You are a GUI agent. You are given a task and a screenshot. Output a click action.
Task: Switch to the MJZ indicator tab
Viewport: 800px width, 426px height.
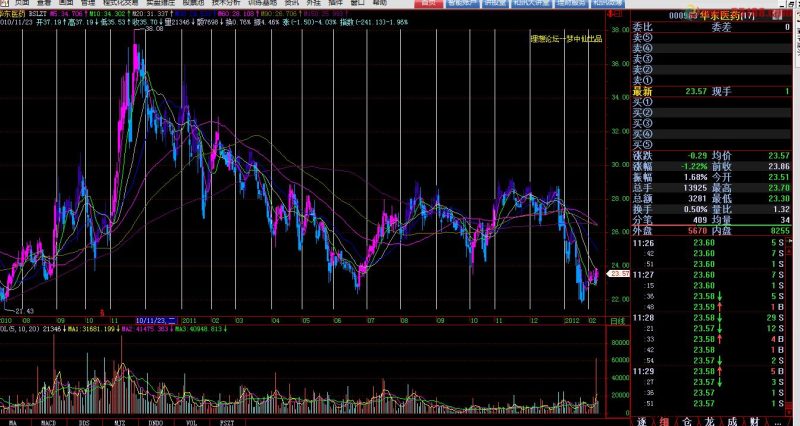click(x=120, y=422)
